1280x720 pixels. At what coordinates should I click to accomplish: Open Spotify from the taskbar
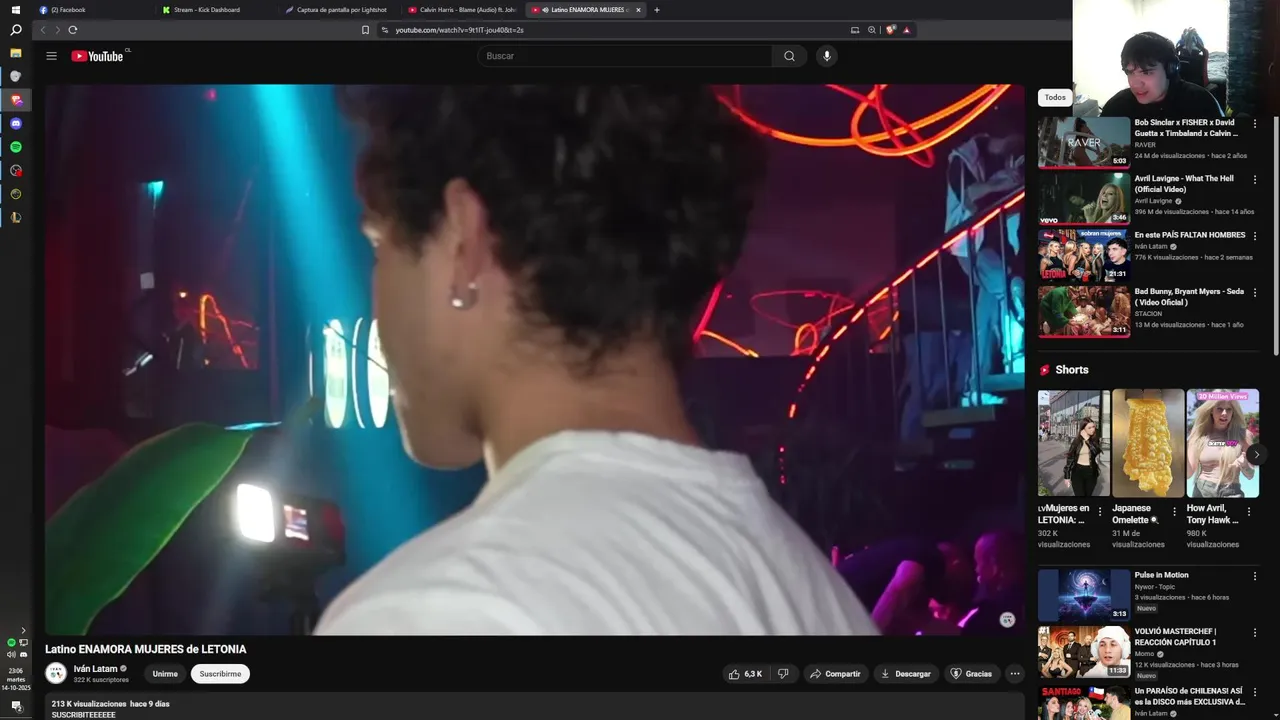[x=16, y=147]
